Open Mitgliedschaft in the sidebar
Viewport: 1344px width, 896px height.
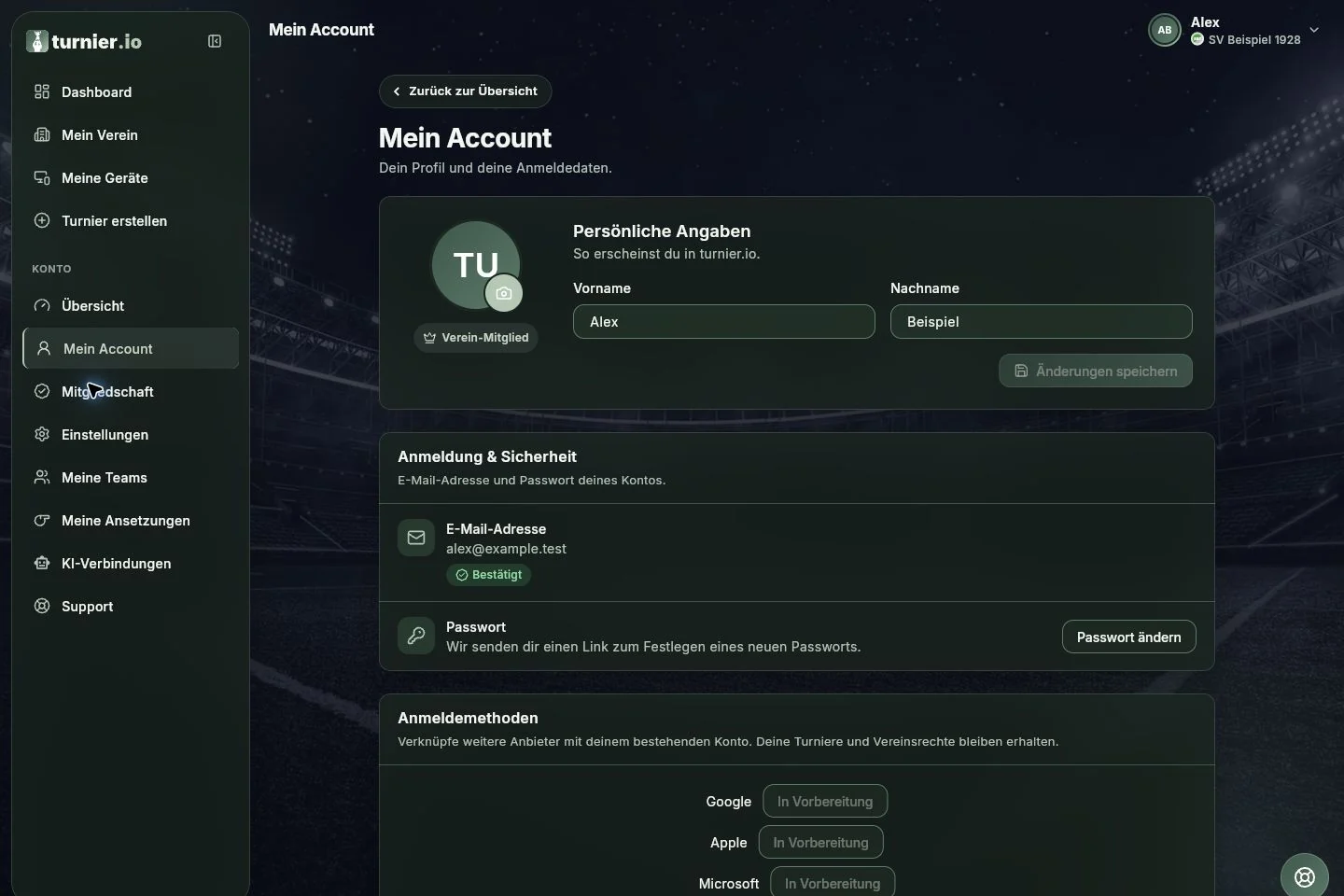[x=131, y=391]
